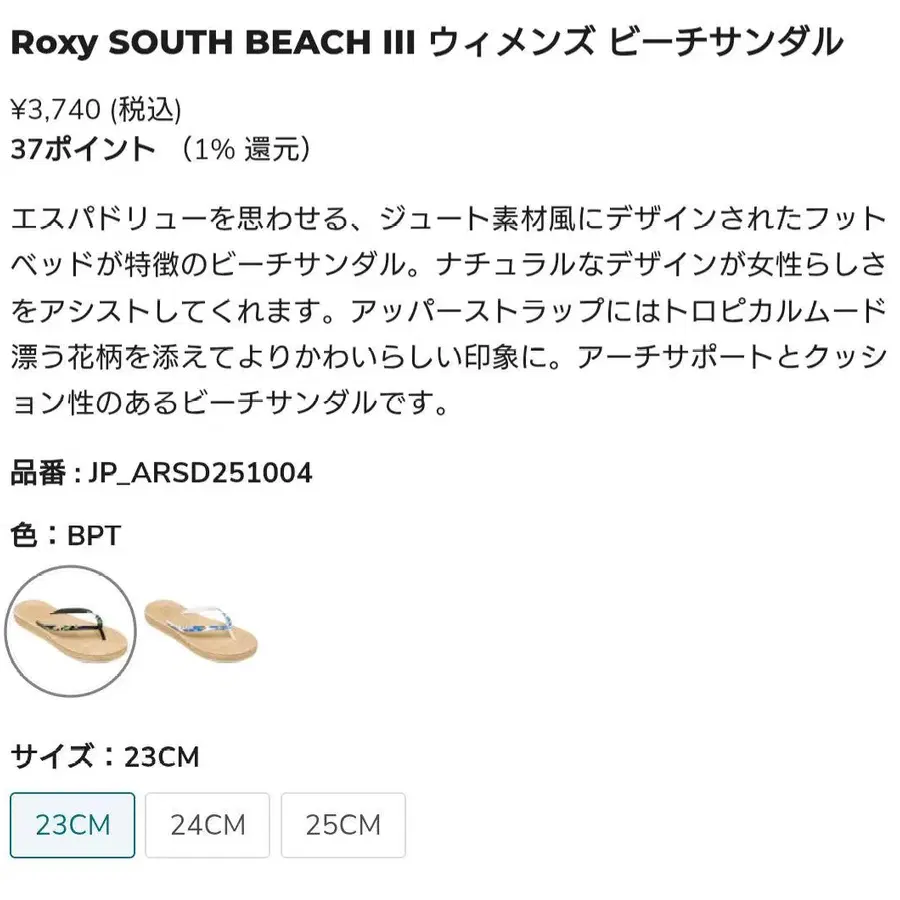This screenshot has height=900, width=900.
Task: Pick the 24CM size option
Action: (x=207, y=825)
